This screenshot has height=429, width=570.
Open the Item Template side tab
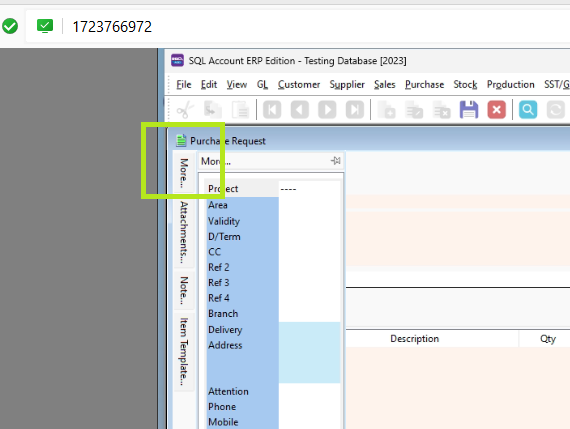click(x=184, y=352)
